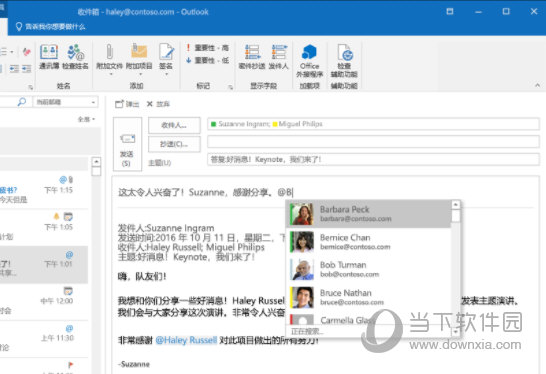Open the message received at 下午 1:15
This screenshot has height=374, width=546.
pyautogui.click(x=44, y=190)
